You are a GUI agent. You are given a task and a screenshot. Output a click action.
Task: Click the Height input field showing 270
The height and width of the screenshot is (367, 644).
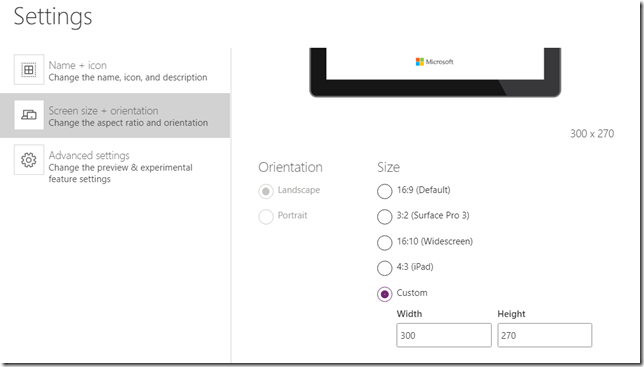click(x=545, y=335)
